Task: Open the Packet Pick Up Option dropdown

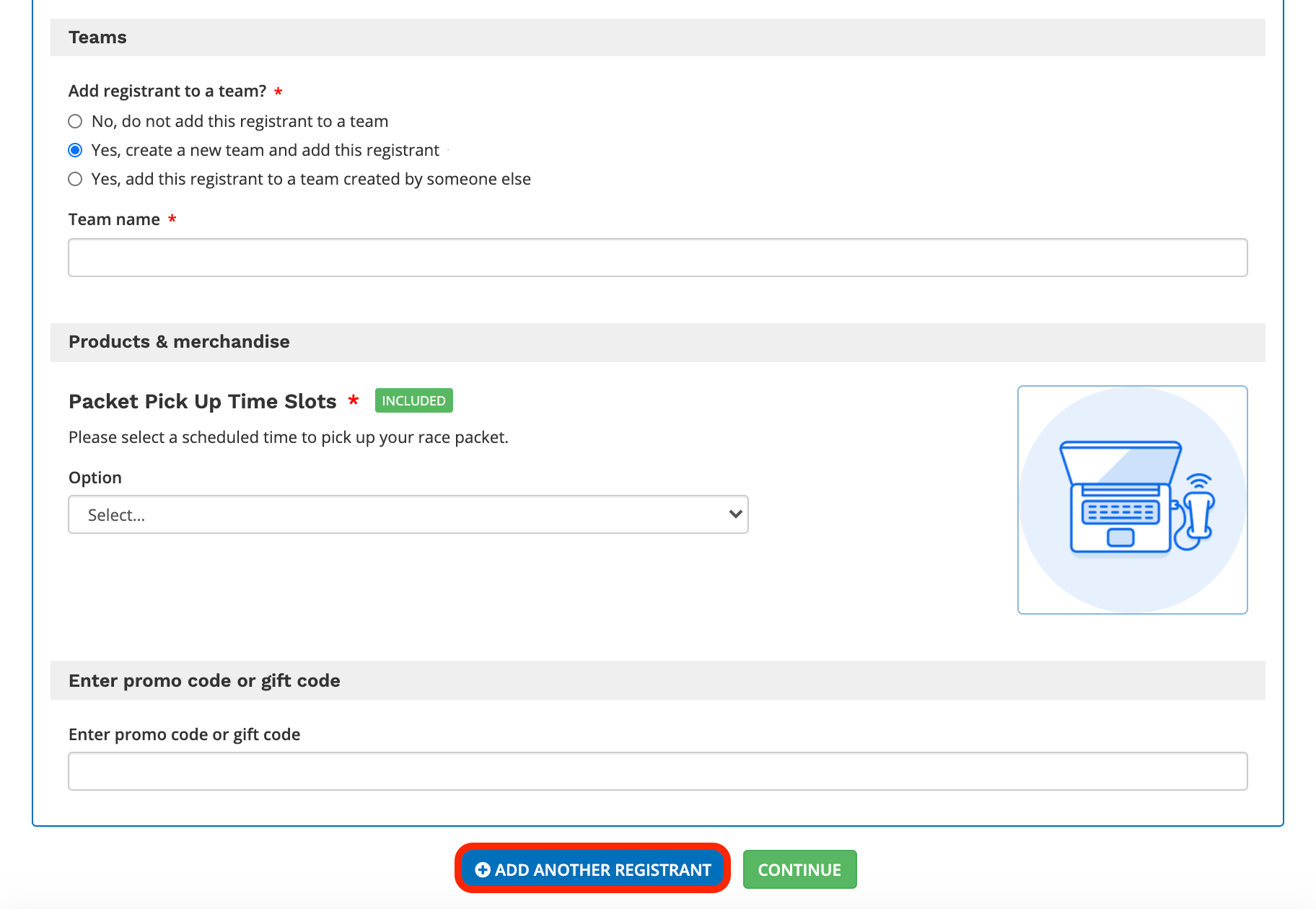Action: (x=408, y=514)
